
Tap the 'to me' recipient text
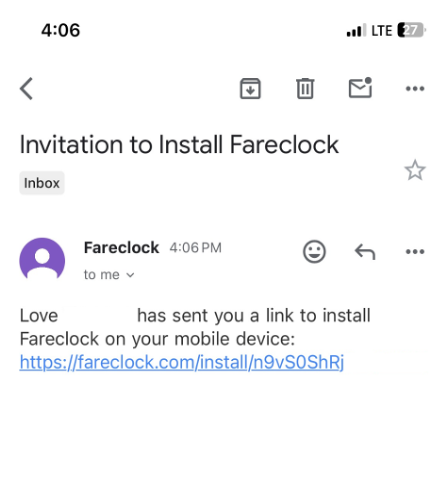pos(101,275)
